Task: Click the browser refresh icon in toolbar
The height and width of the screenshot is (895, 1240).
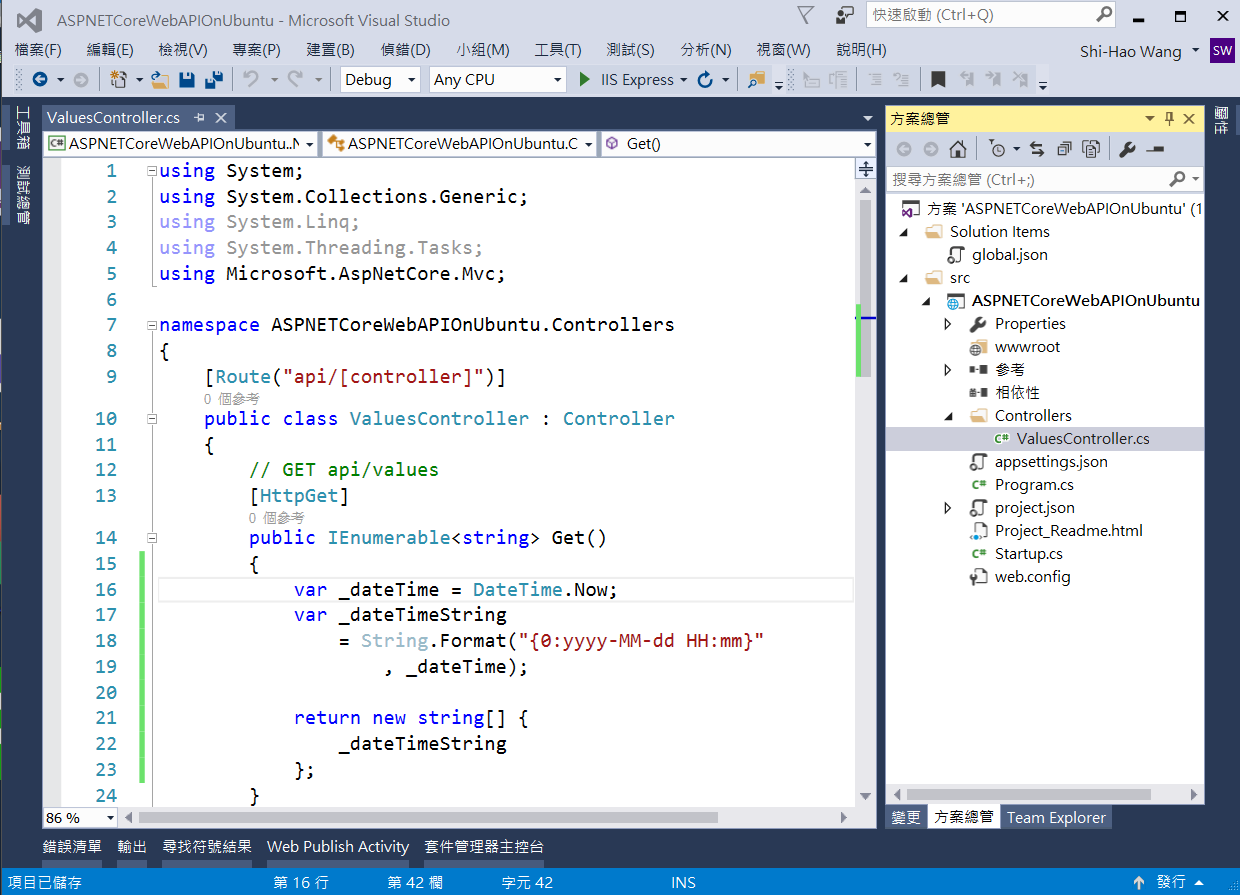Action: click(x=705, y=80)
